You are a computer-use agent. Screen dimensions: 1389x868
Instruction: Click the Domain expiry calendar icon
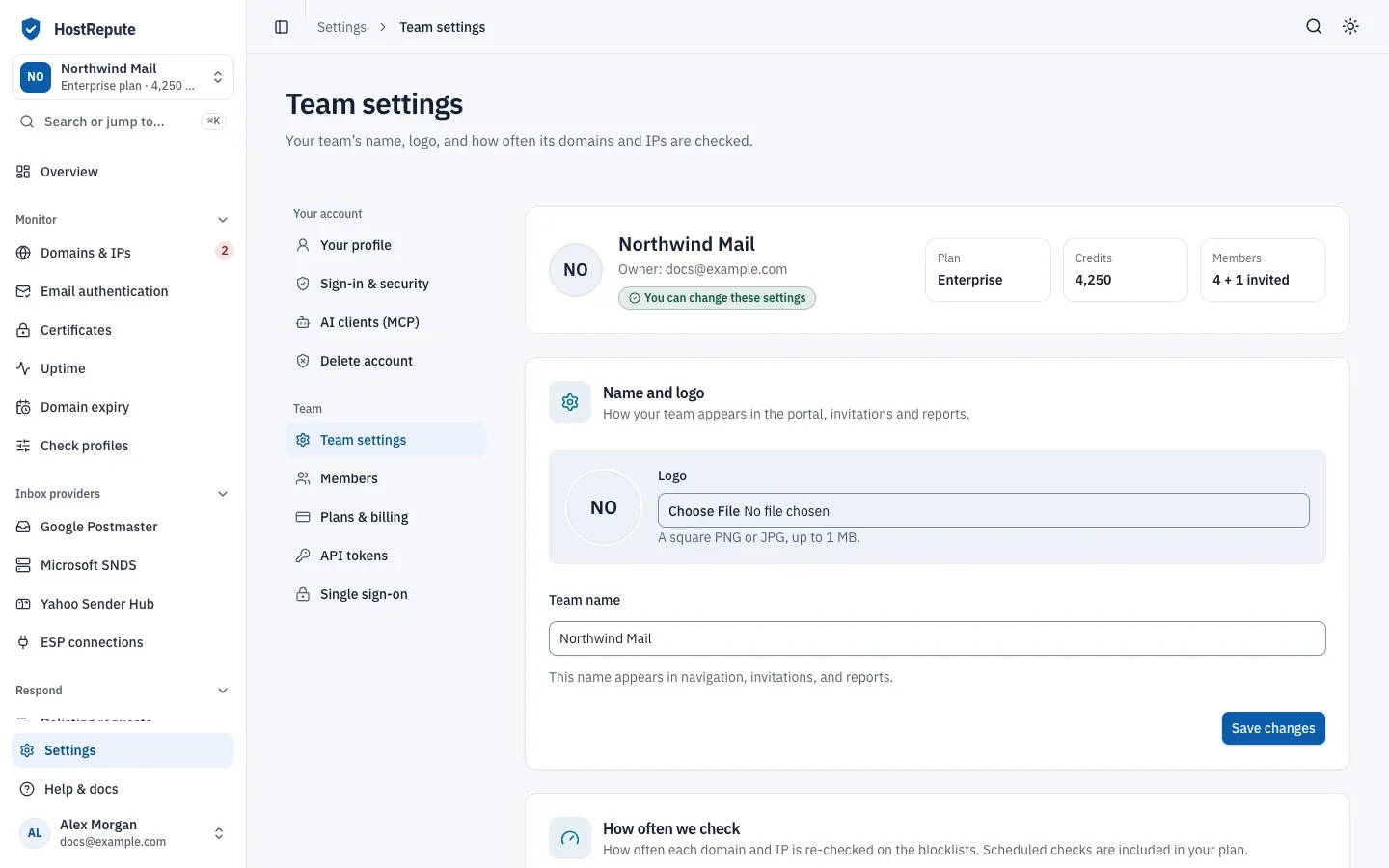tap(23, 407)
